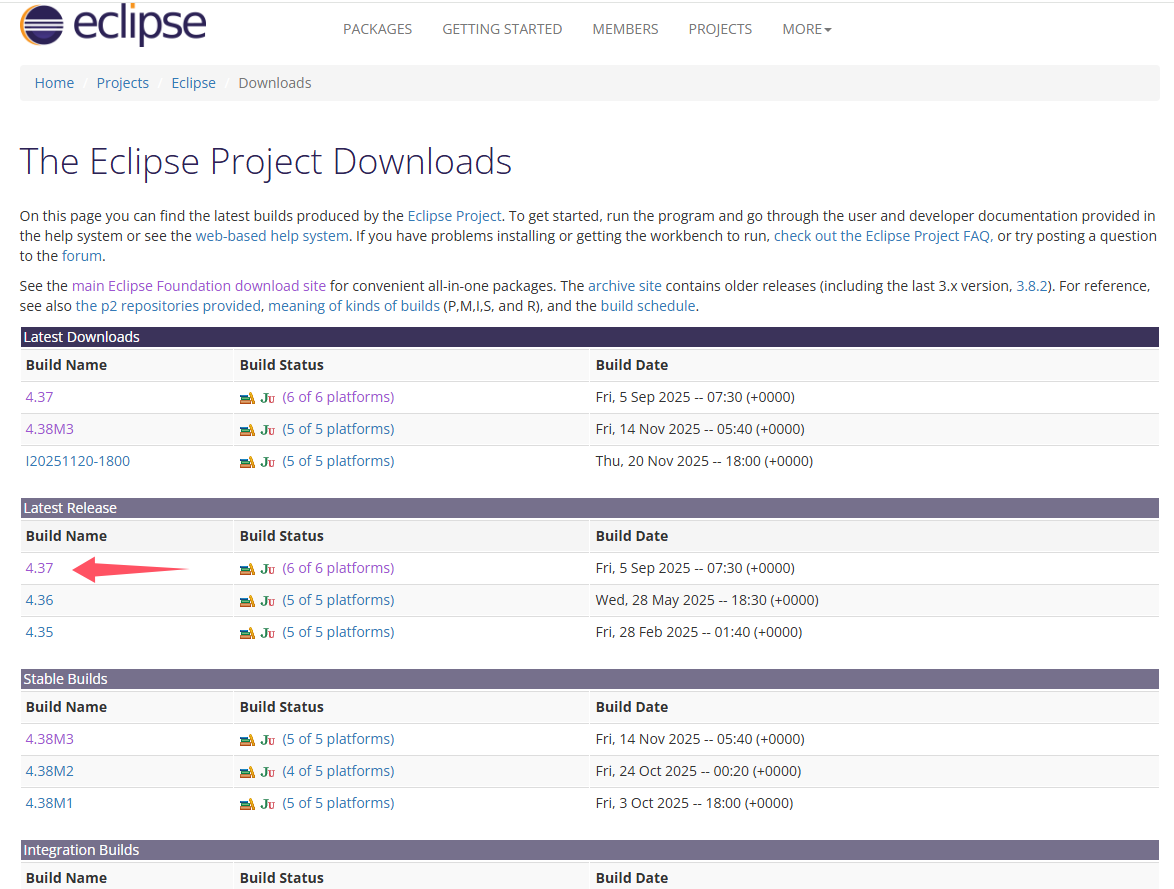Screen dimensions: 1174x889
Task: Open the 4.38M2 stable build
Action: coord(49,771)
